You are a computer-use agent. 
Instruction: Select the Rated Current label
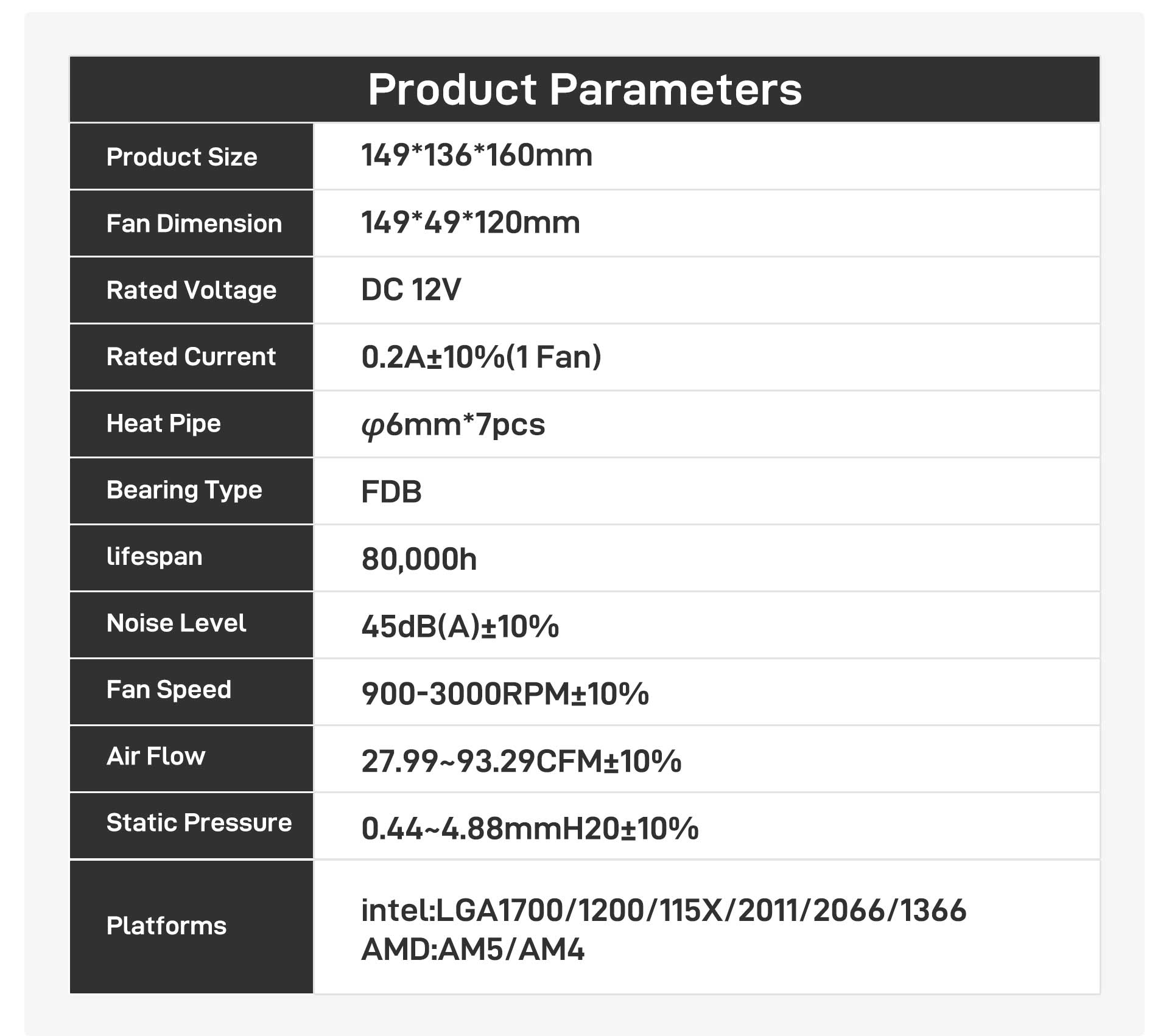[191, 357]
